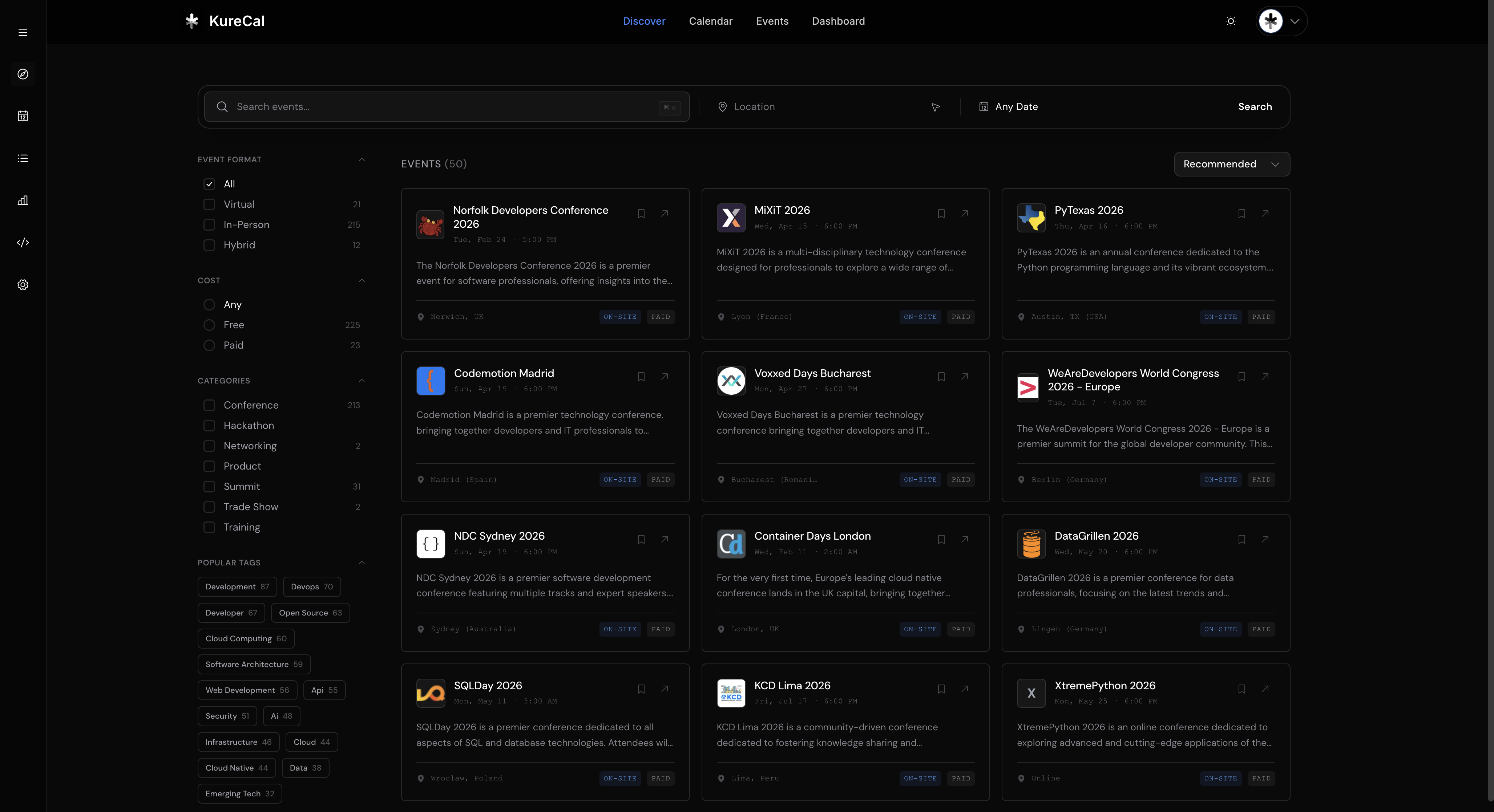Click the code icon in the left sidebar

coord(23,242)
